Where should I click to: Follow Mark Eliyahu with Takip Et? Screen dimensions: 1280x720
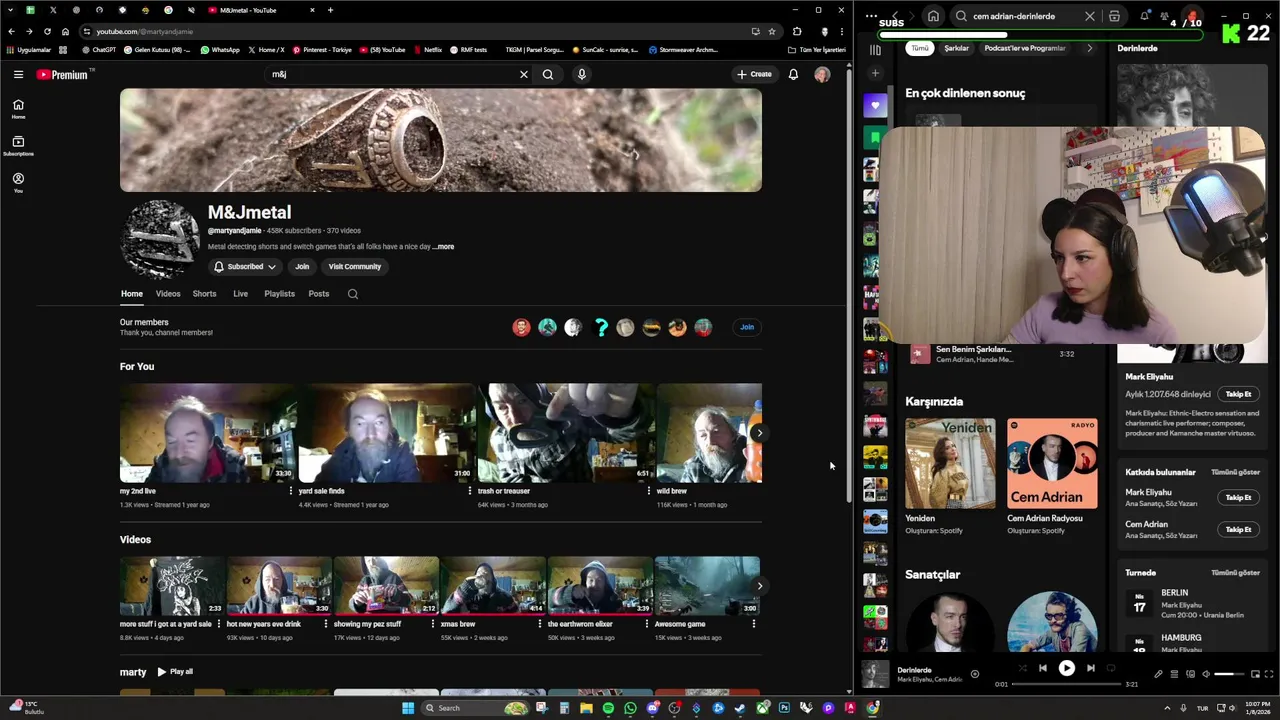[x=1238, y=394]
